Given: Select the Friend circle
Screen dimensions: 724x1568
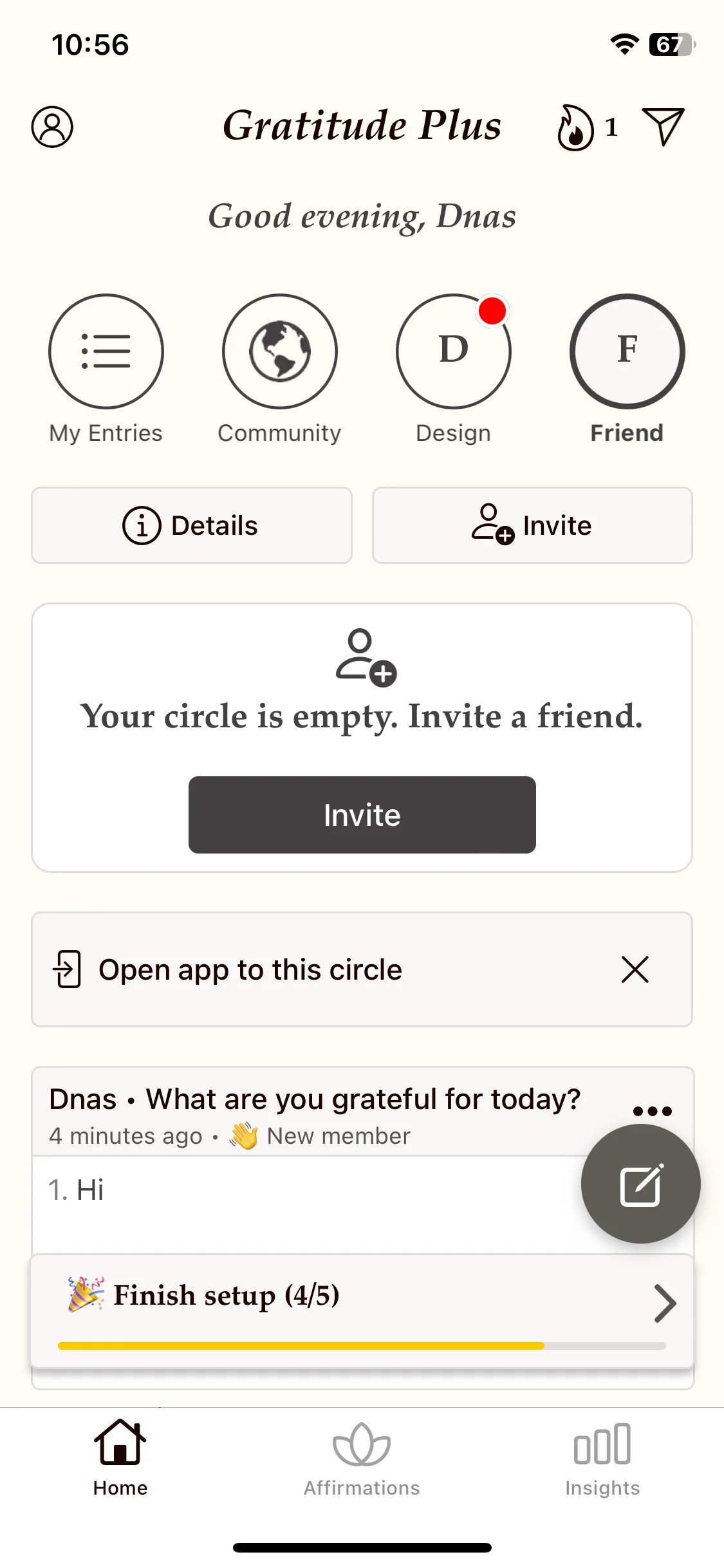Looking at the screenshot, I should (627, 351).
